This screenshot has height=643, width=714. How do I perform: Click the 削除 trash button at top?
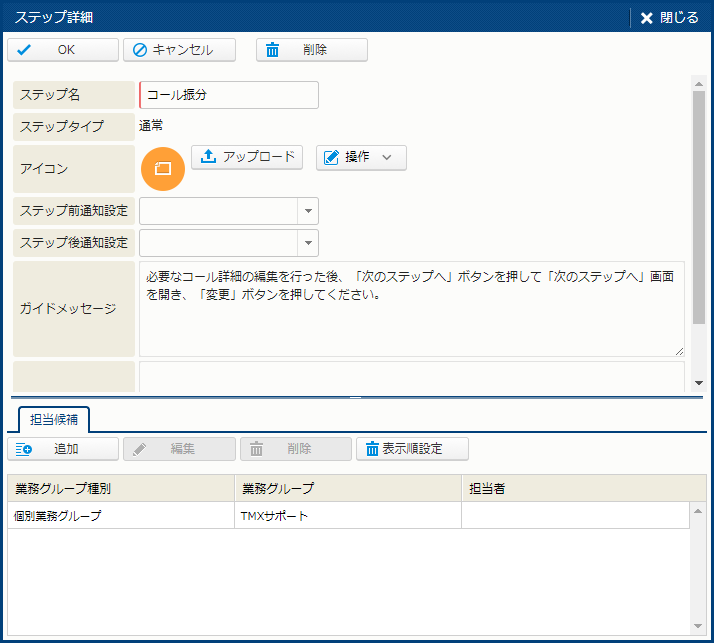click(x=311, y=50)
